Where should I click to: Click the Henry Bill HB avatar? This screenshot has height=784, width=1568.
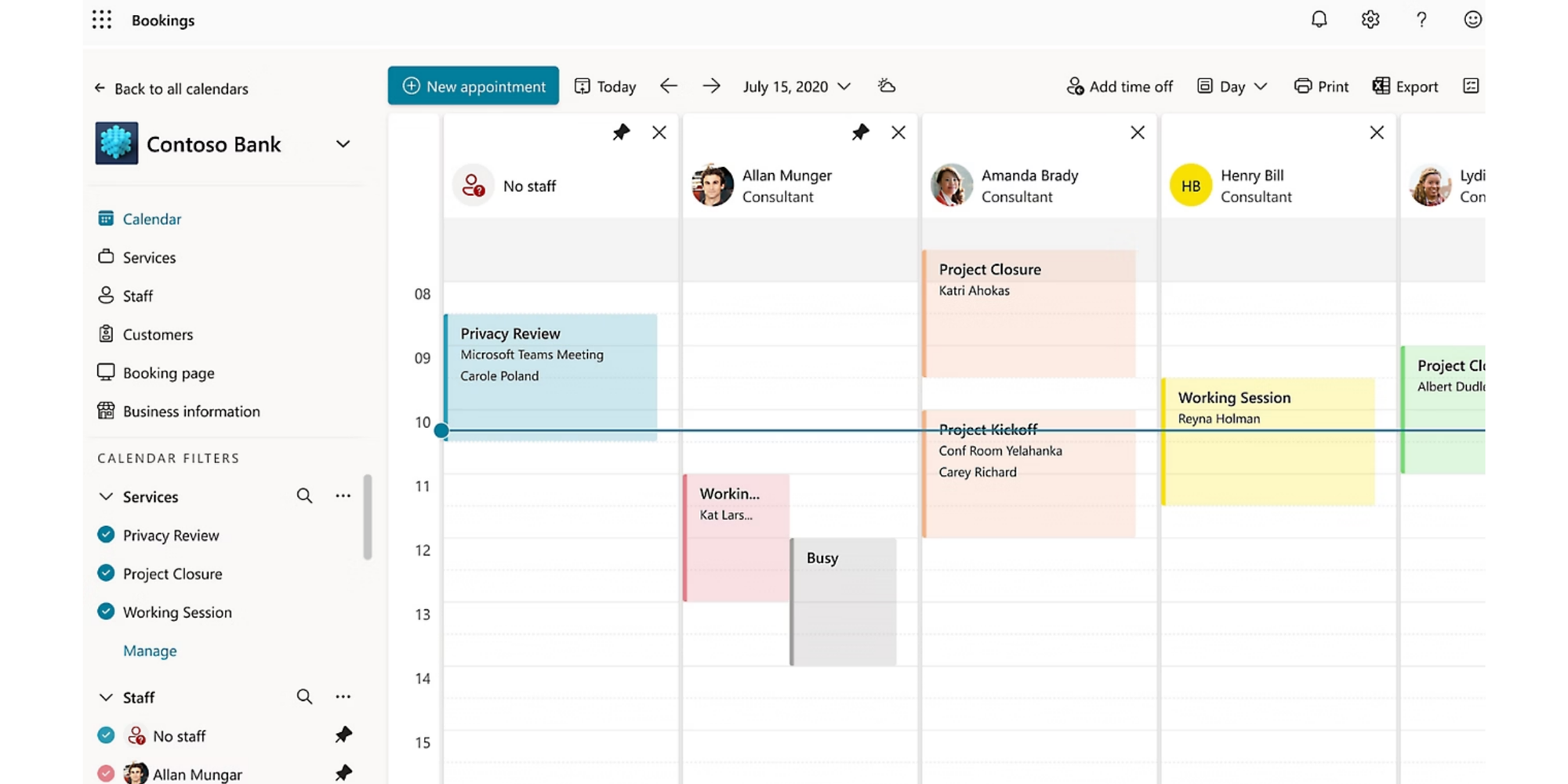point(1191,185)
